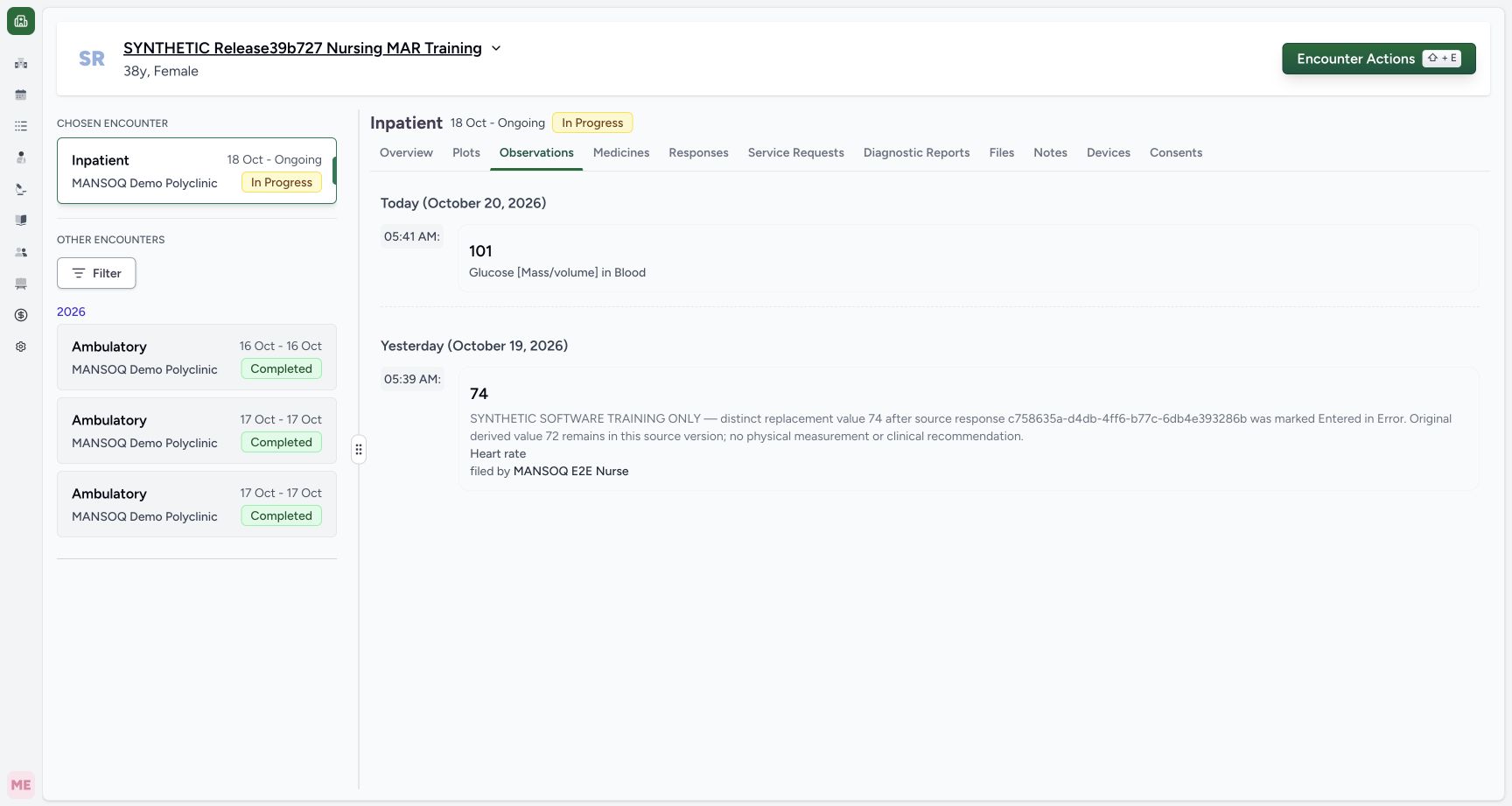
Task: Switch to the Notes tab
Action: (1050, 152)
